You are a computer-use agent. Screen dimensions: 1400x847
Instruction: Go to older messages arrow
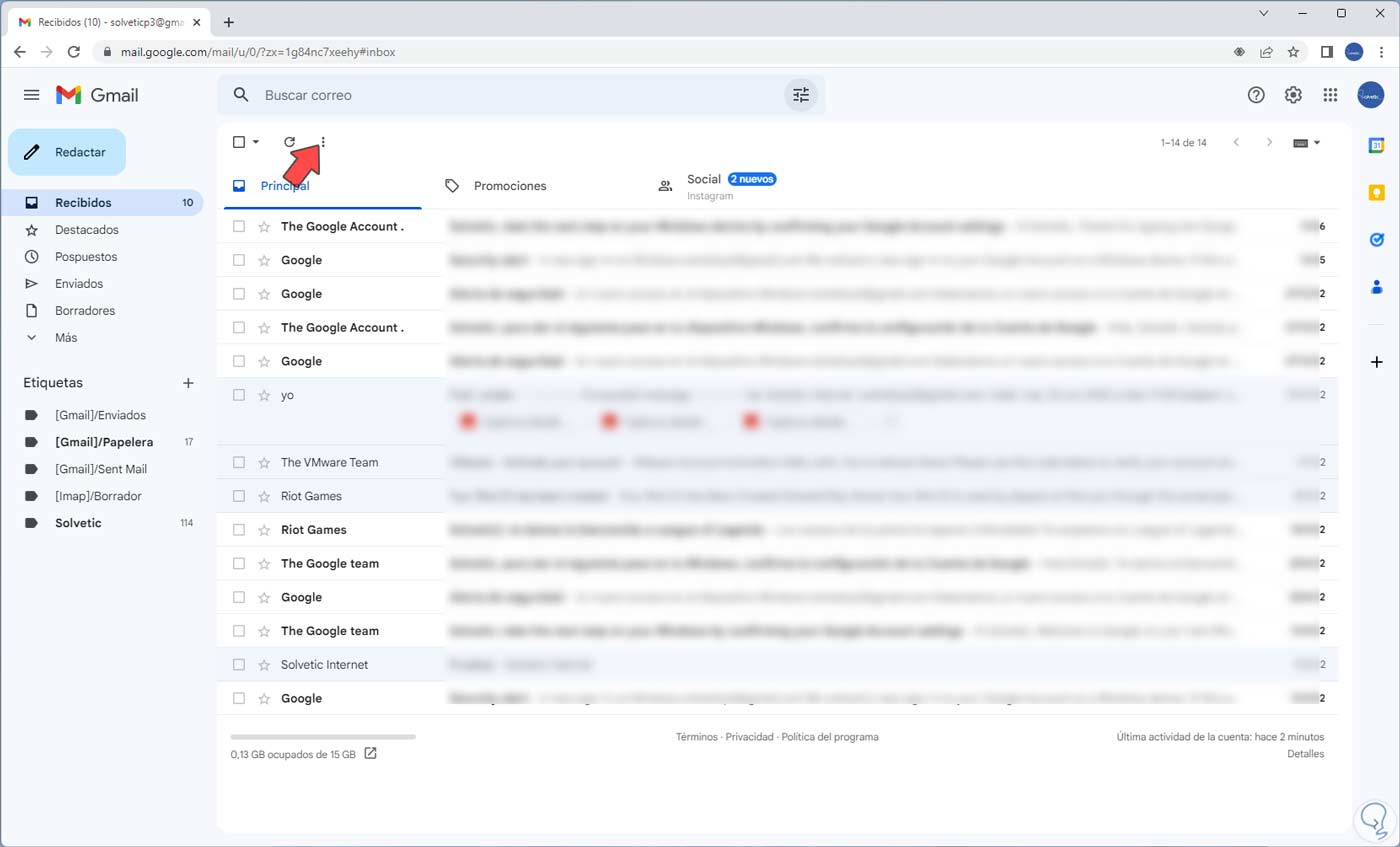coord(1270,142)
